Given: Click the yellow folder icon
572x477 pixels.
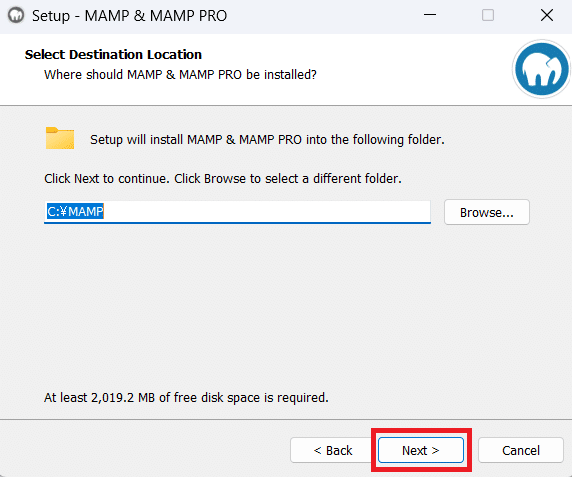Looking at the screenshot, I should 60,138.
